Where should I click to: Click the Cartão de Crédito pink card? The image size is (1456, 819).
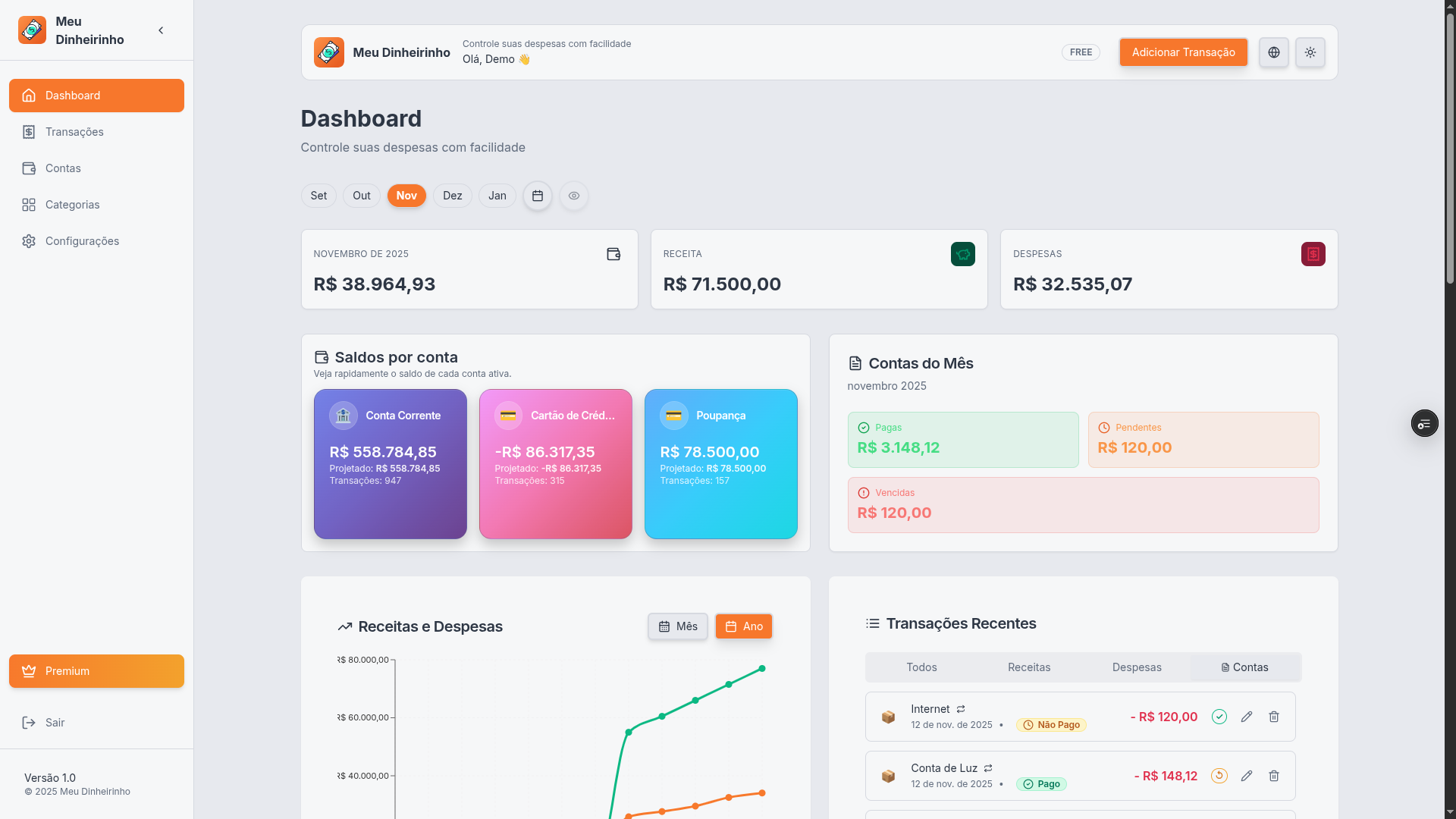555,464
